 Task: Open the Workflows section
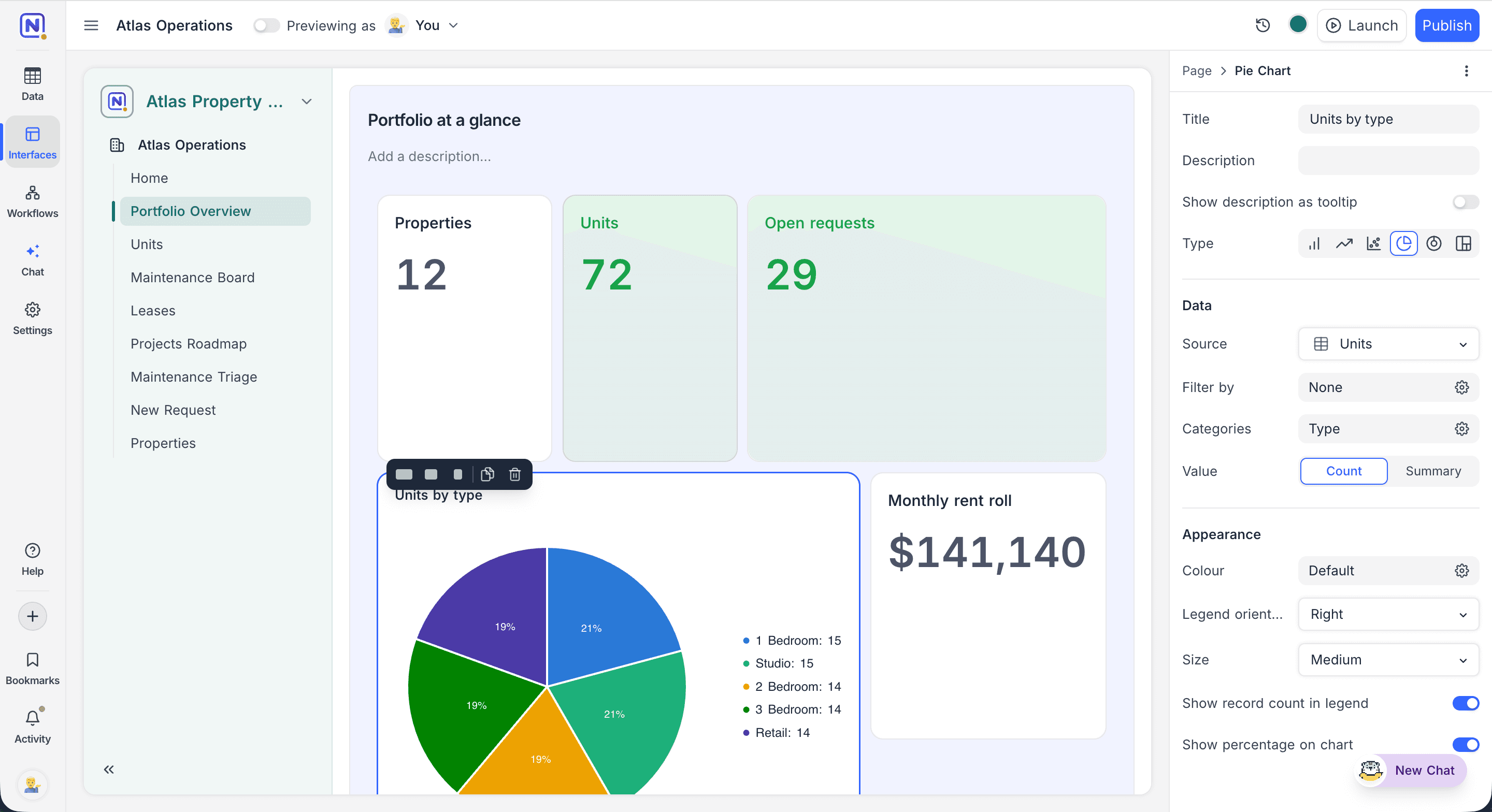[x=33, y=201]
